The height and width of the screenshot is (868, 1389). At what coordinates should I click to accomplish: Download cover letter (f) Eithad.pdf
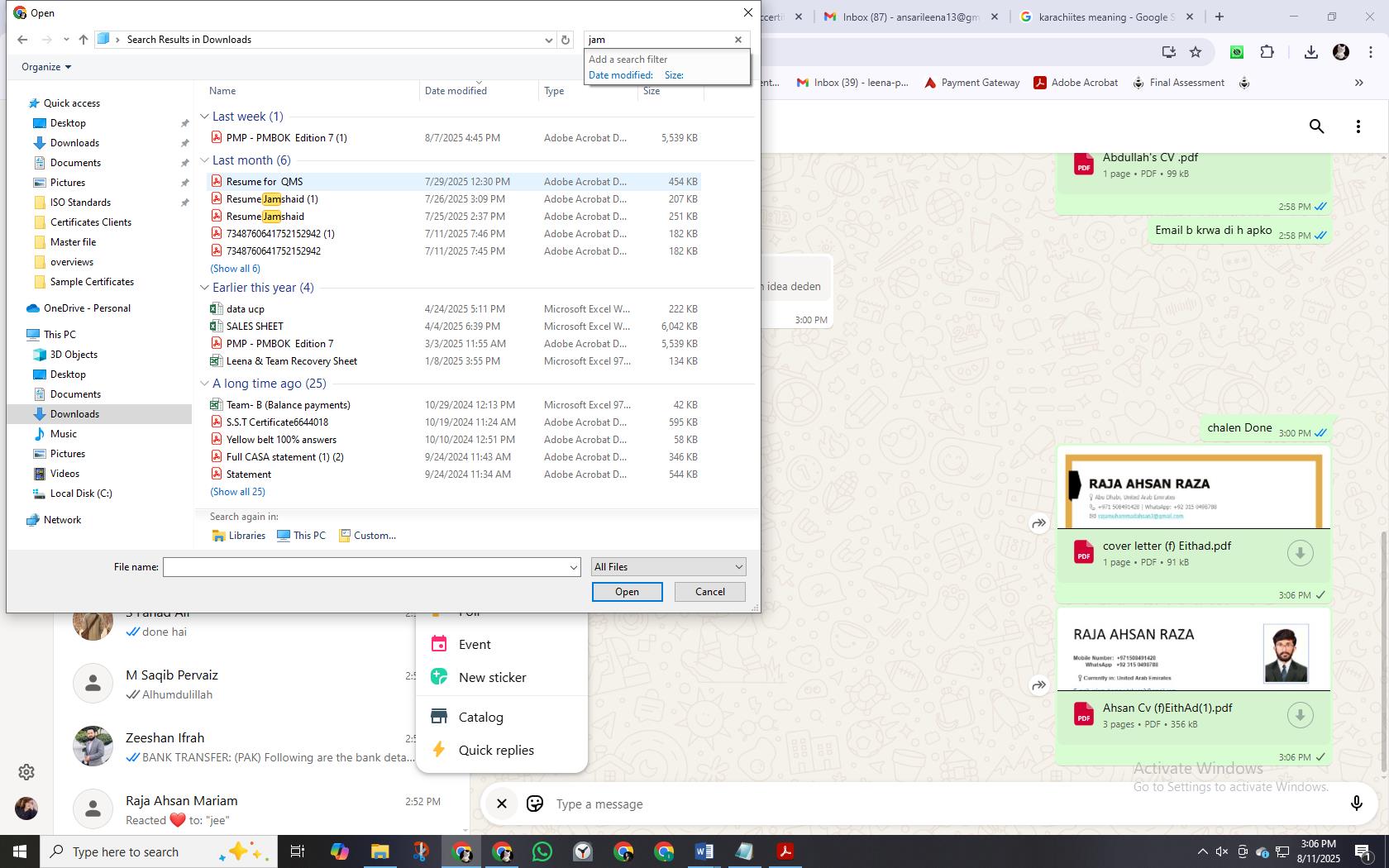click(x=1300, y=553)
